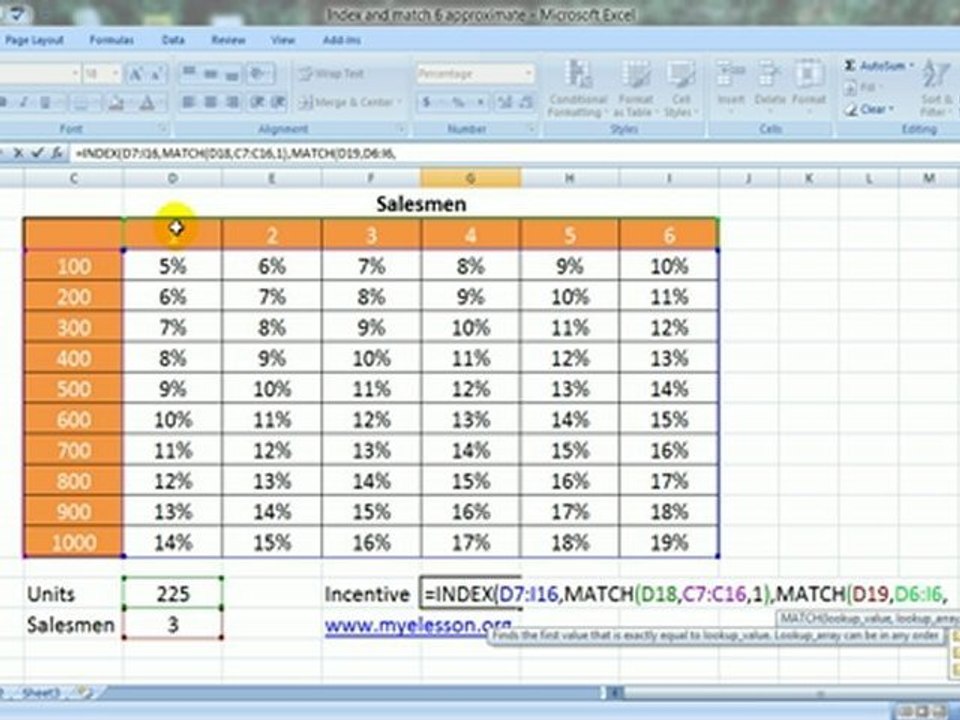
Task: Click Increase Decimal icon
Action: pos(505,102)
